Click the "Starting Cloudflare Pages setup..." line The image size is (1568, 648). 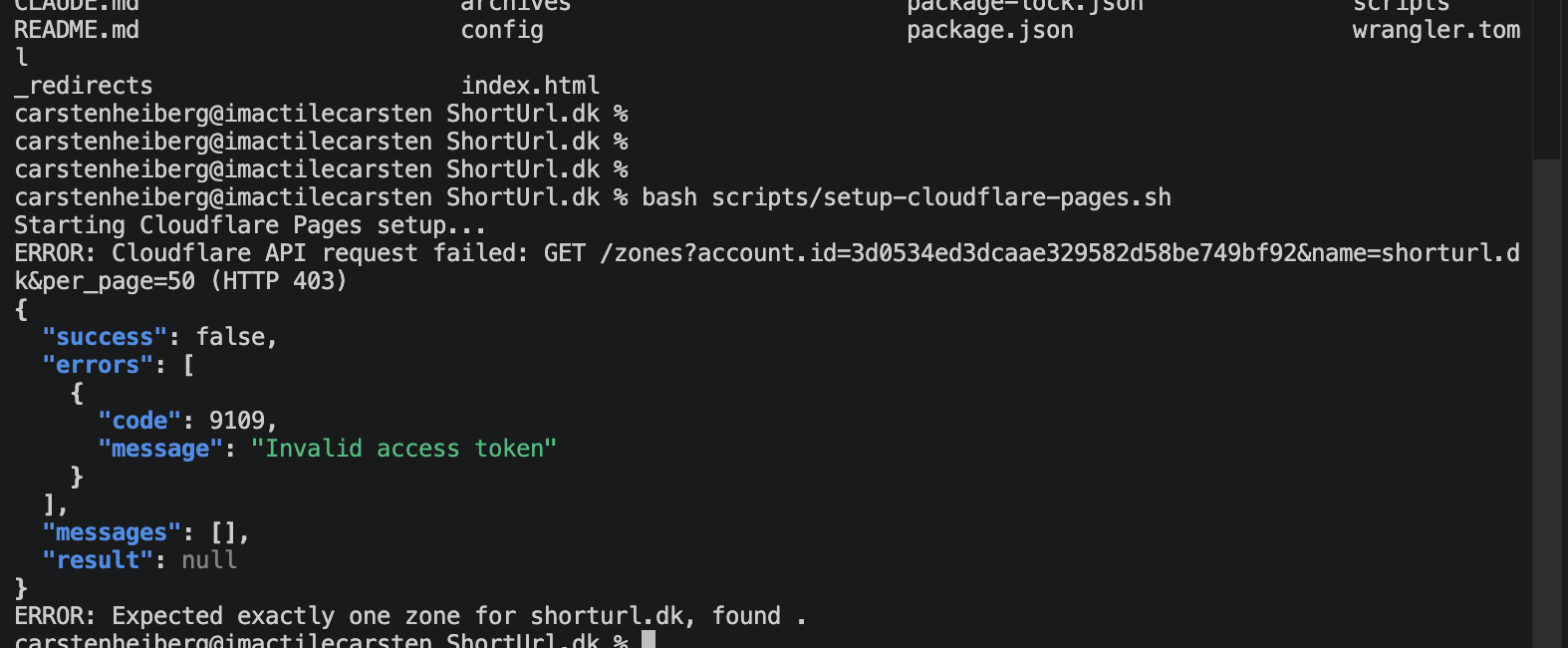(x=250, y=225)
